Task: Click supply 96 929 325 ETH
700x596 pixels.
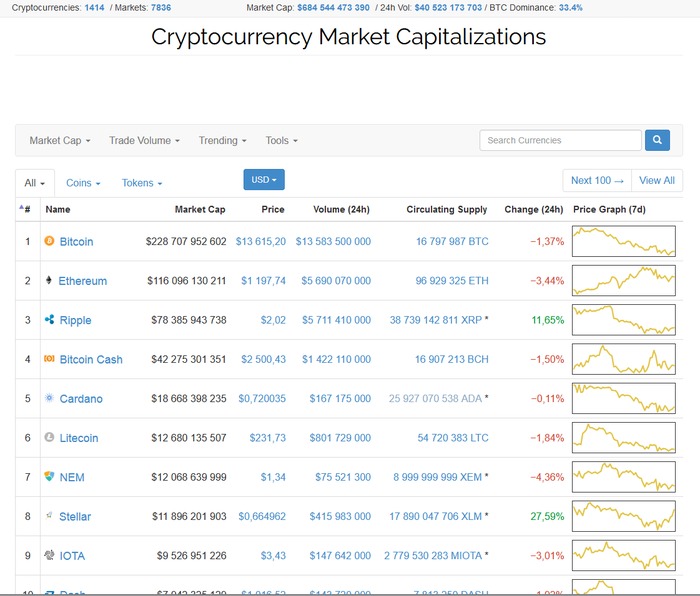Action: [452, 281]
